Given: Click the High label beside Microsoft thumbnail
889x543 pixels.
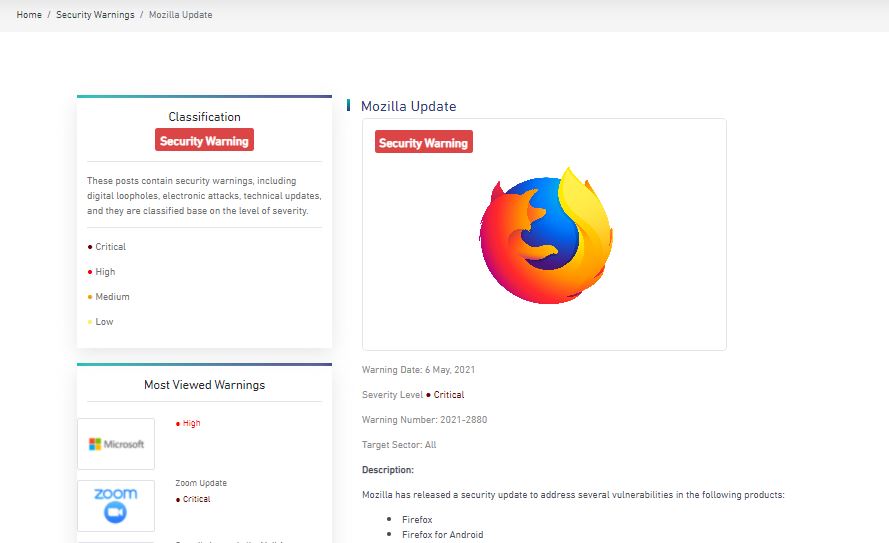Looking at the screenshot, I should point(191,423).
